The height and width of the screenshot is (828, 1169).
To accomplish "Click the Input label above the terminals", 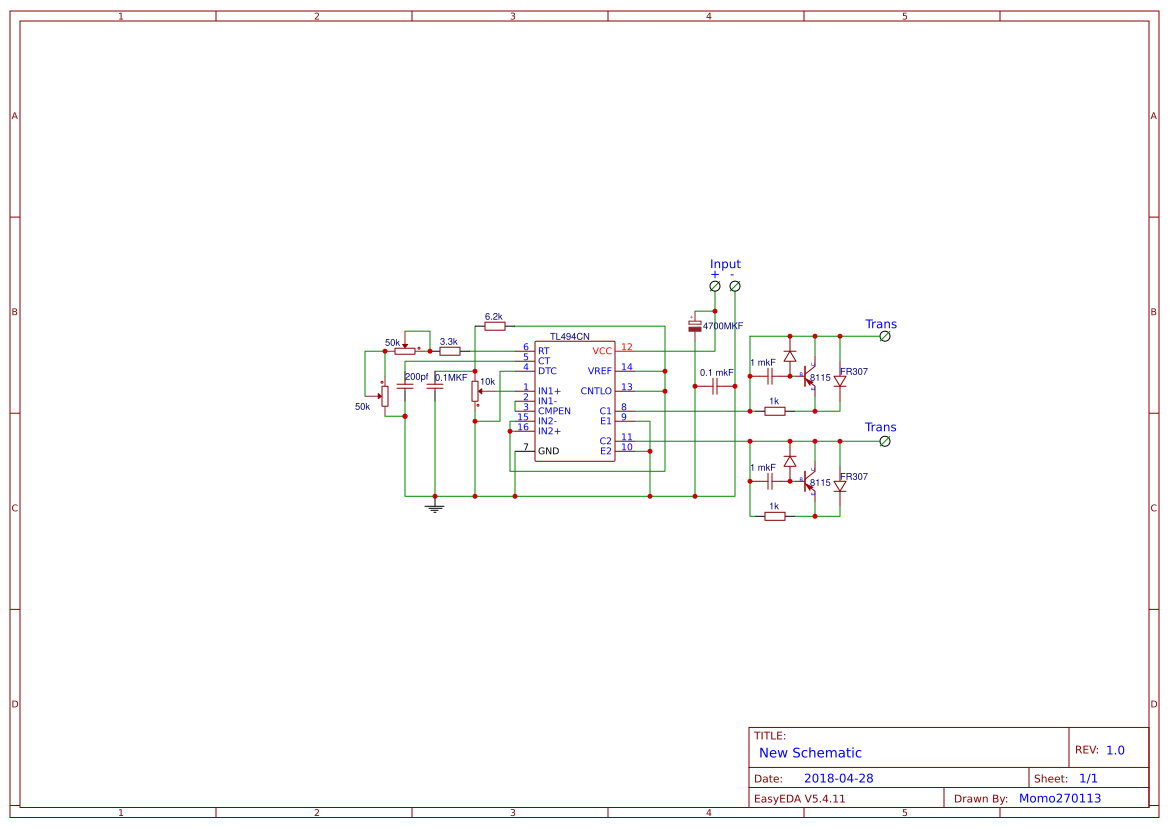I will tap(725, 264).
